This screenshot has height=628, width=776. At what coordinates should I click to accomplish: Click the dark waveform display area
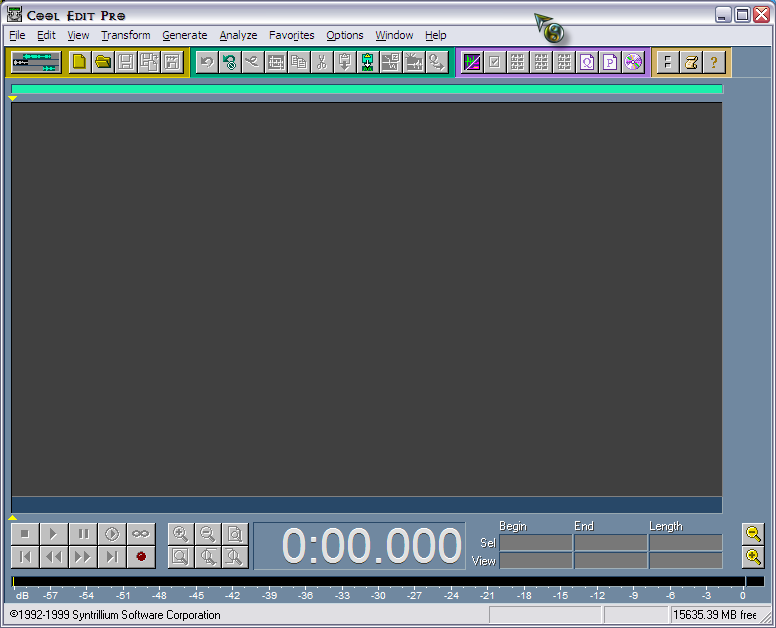pos(367,299)
